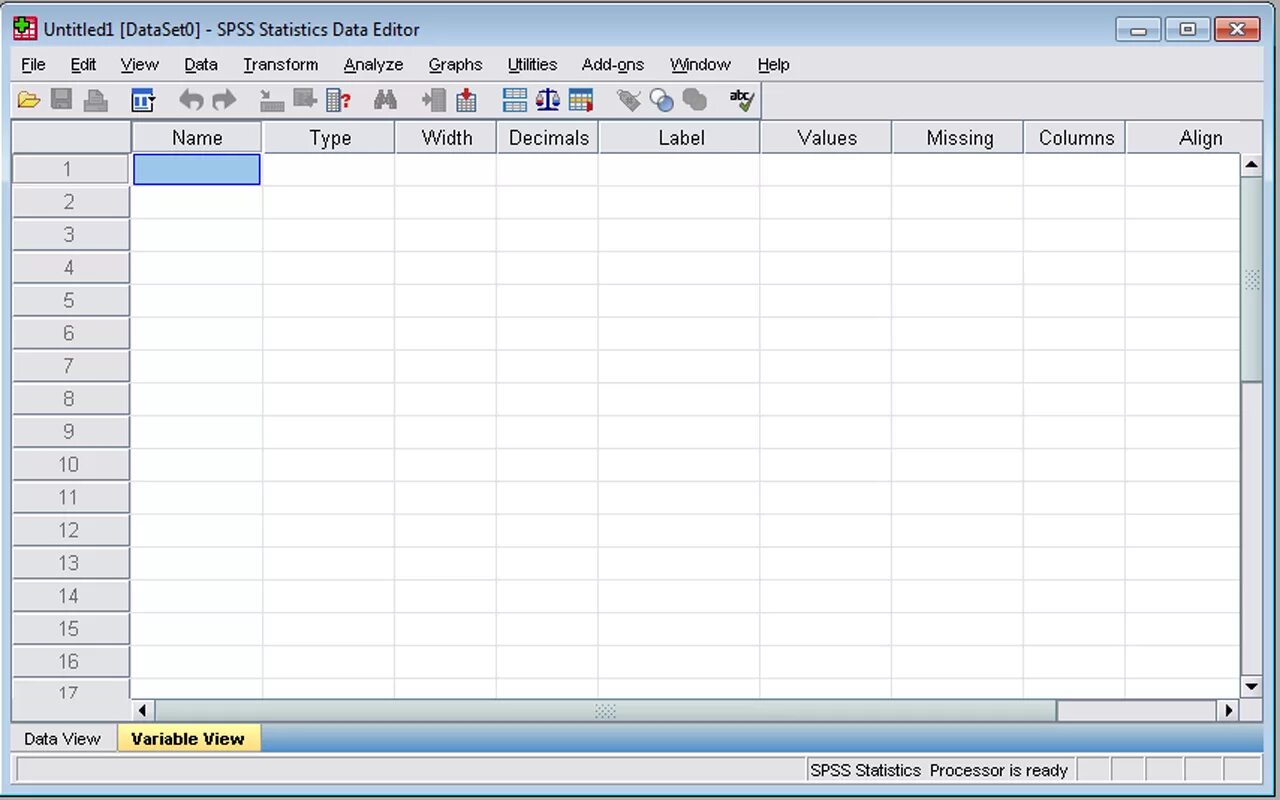This screenshot has width=1280, height=800.
Task: Click the horizontal scrollbar right arrow
Action: pyautogui.click(x=1229, y=710)
